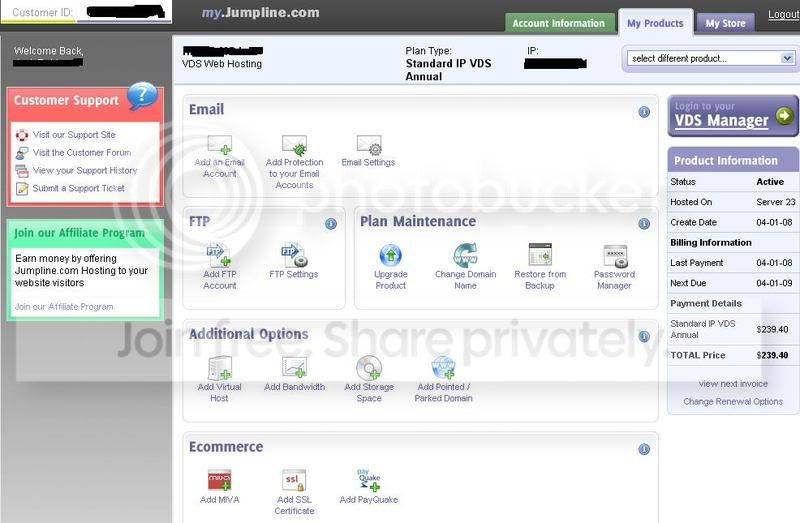The width and height of the screenshot is (800, 523).
Task: Click the Customer Support question mark icon
Action: point(142,95)
